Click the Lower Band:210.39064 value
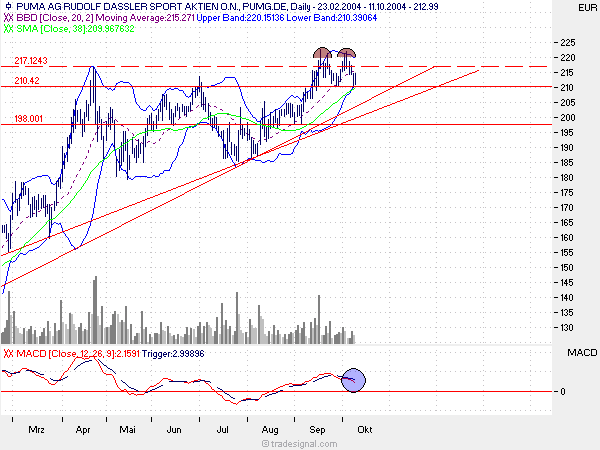The height and width of the screenshot is (450, 600). coord(332,18)
